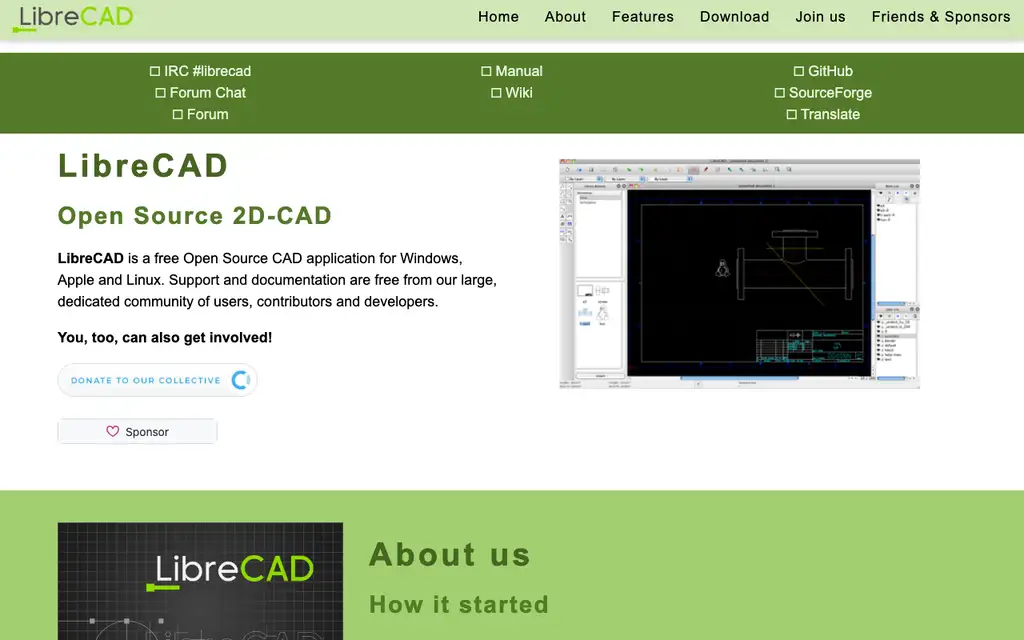This screenshot has height=640, width=1024.
Task: Click the Sponsor button with heart
Action: [137, 432]
